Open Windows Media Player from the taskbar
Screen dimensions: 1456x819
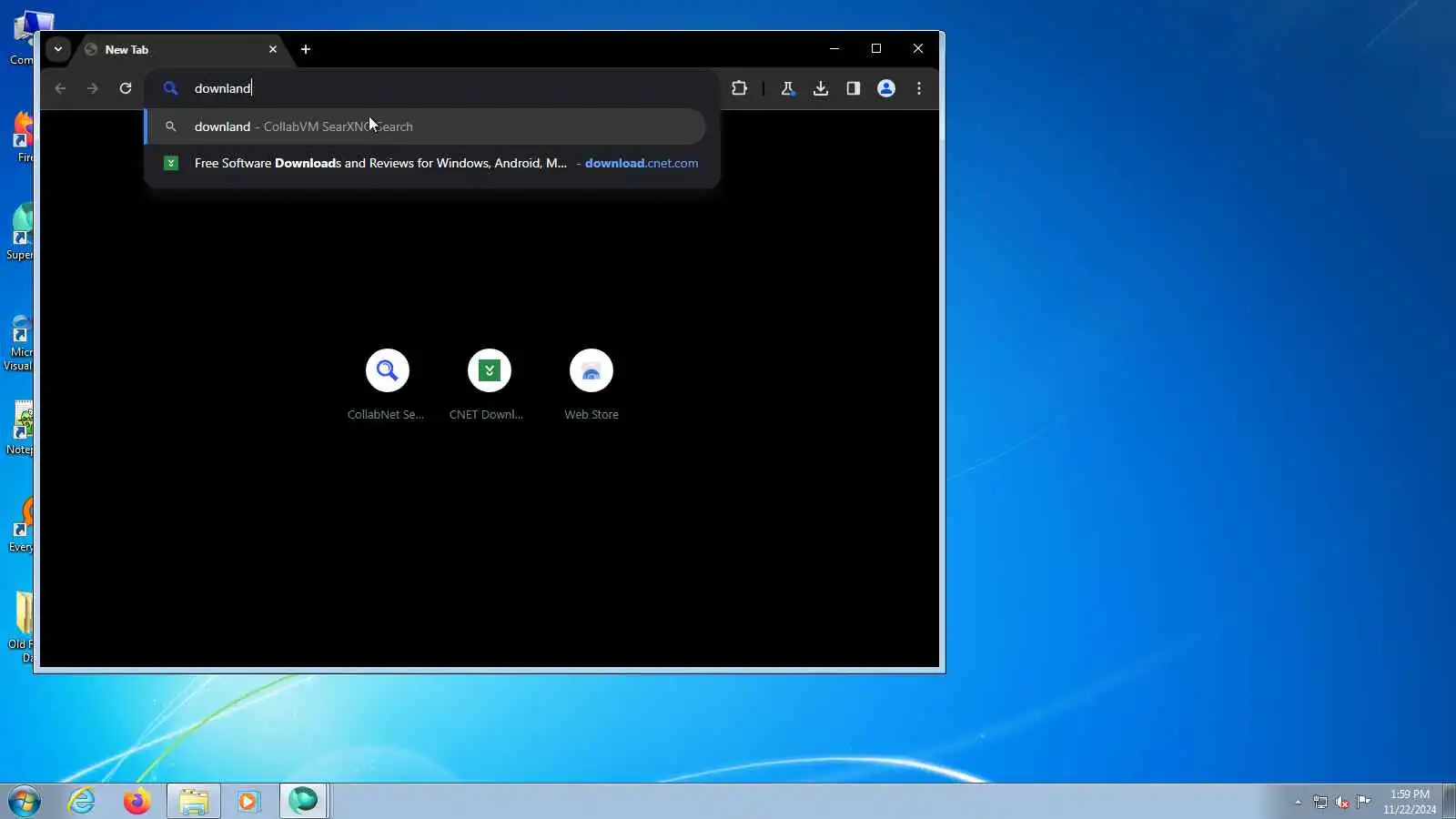click(248, 802)
